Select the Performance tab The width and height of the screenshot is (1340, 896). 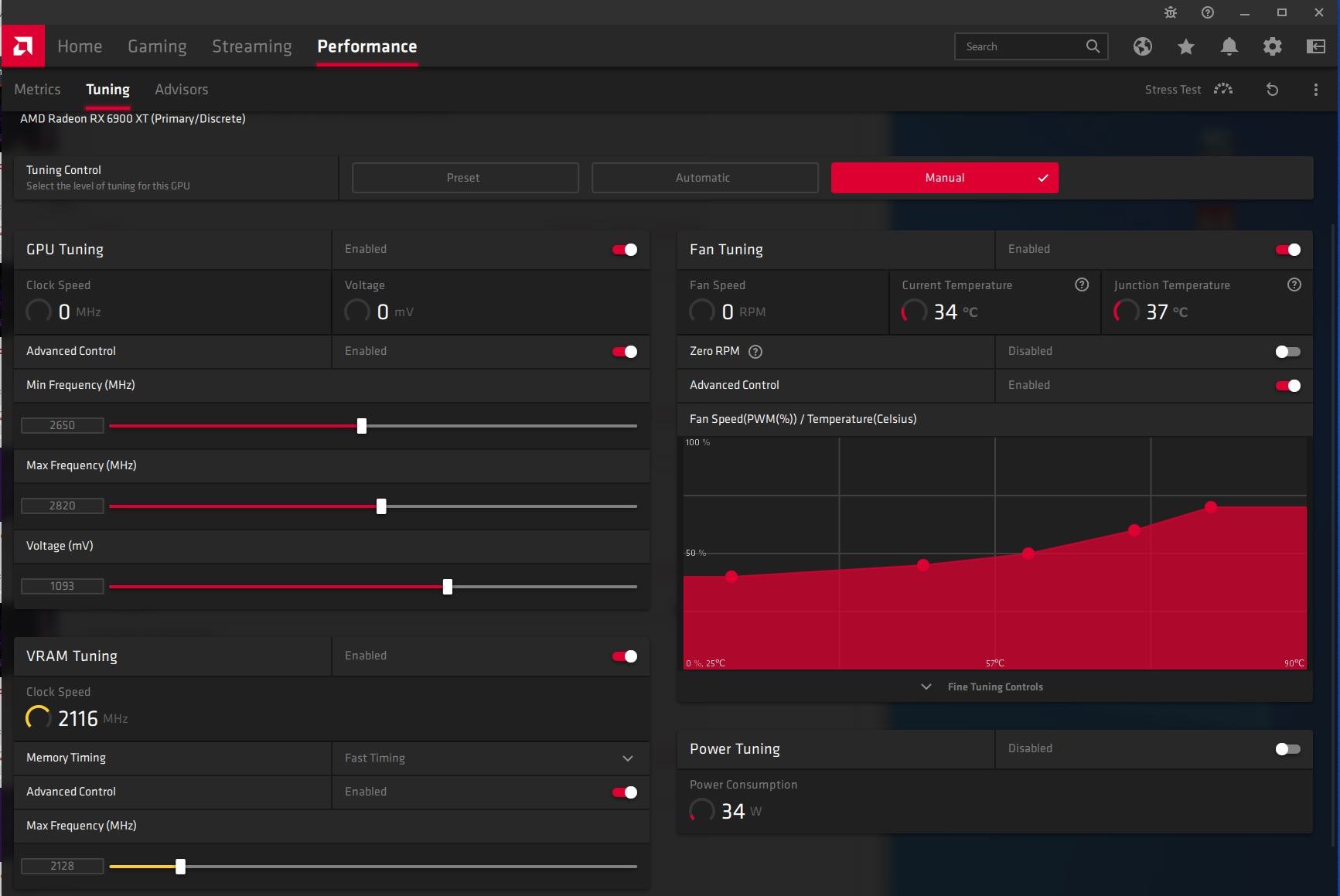coord(367,46)
